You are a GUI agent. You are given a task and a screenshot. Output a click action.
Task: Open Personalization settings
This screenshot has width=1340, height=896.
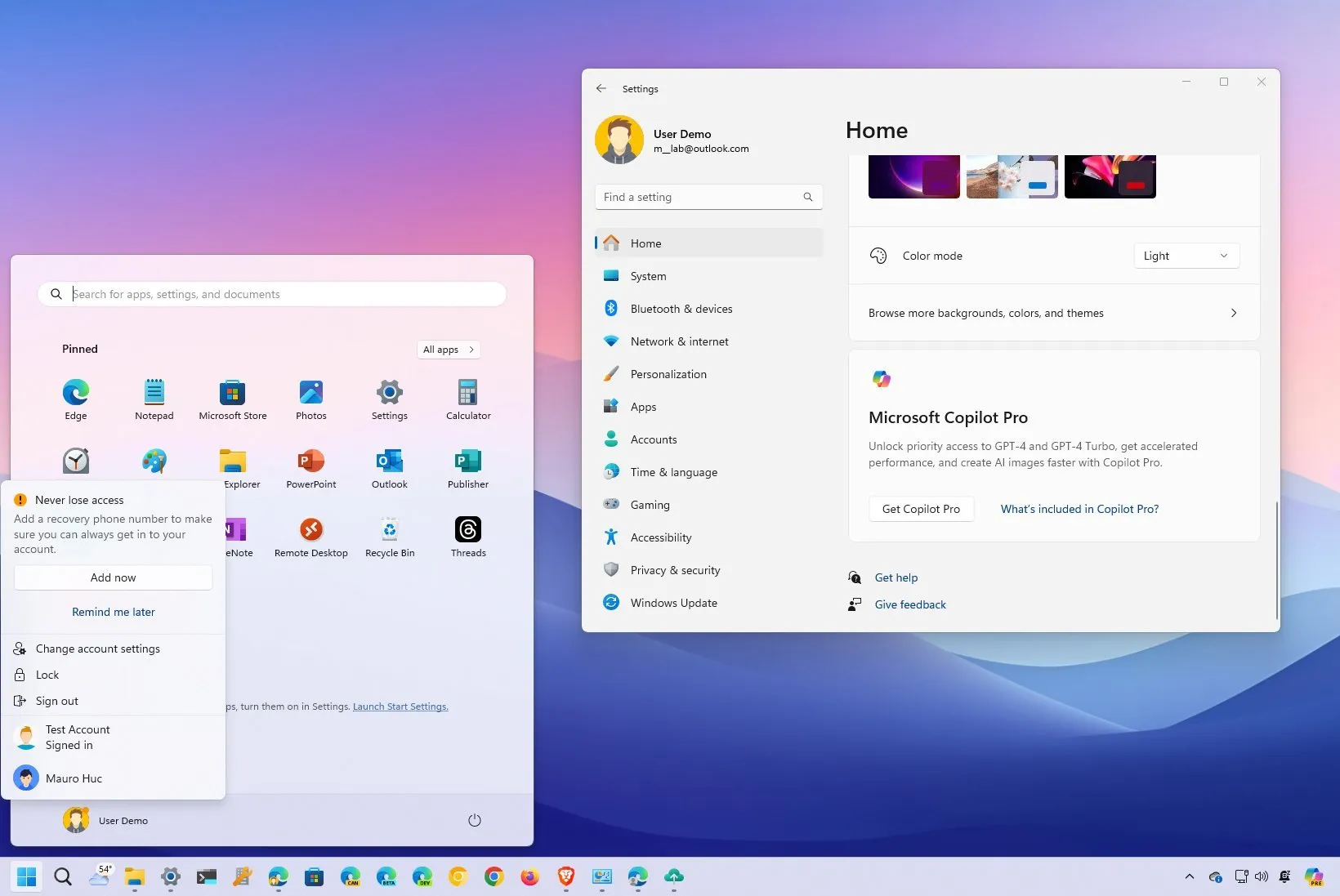(x=709, y=374)
